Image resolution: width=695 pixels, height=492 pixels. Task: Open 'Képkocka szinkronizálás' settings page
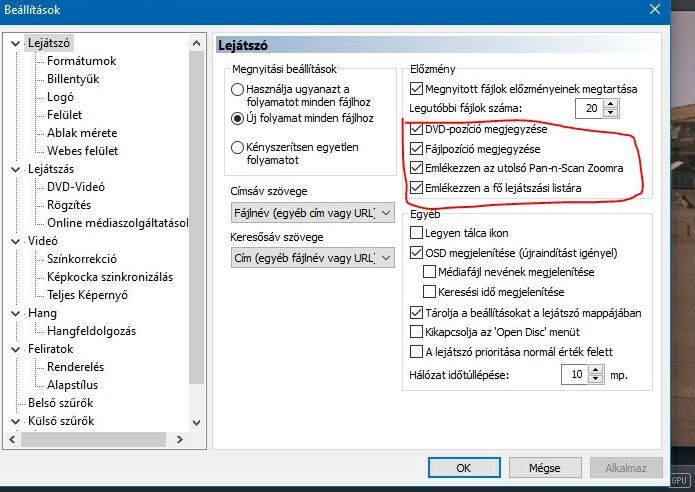pos(110,277)
